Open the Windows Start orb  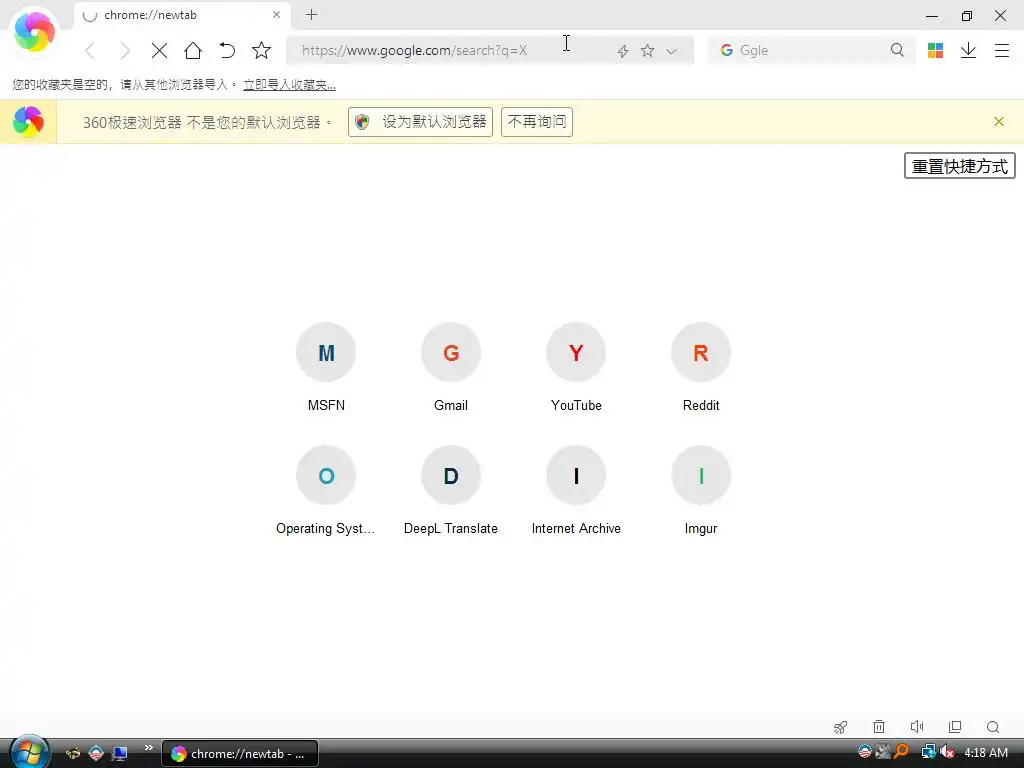29,752
